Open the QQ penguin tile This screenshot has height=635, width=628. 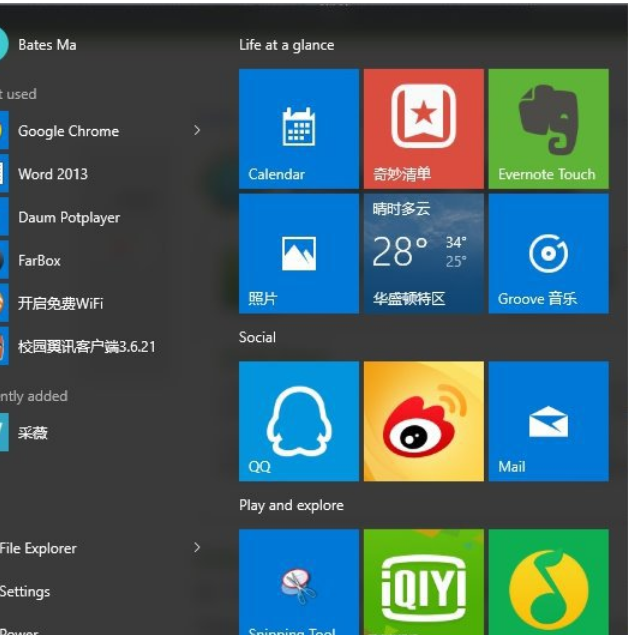pyautogui.click(x=299, y=421)
